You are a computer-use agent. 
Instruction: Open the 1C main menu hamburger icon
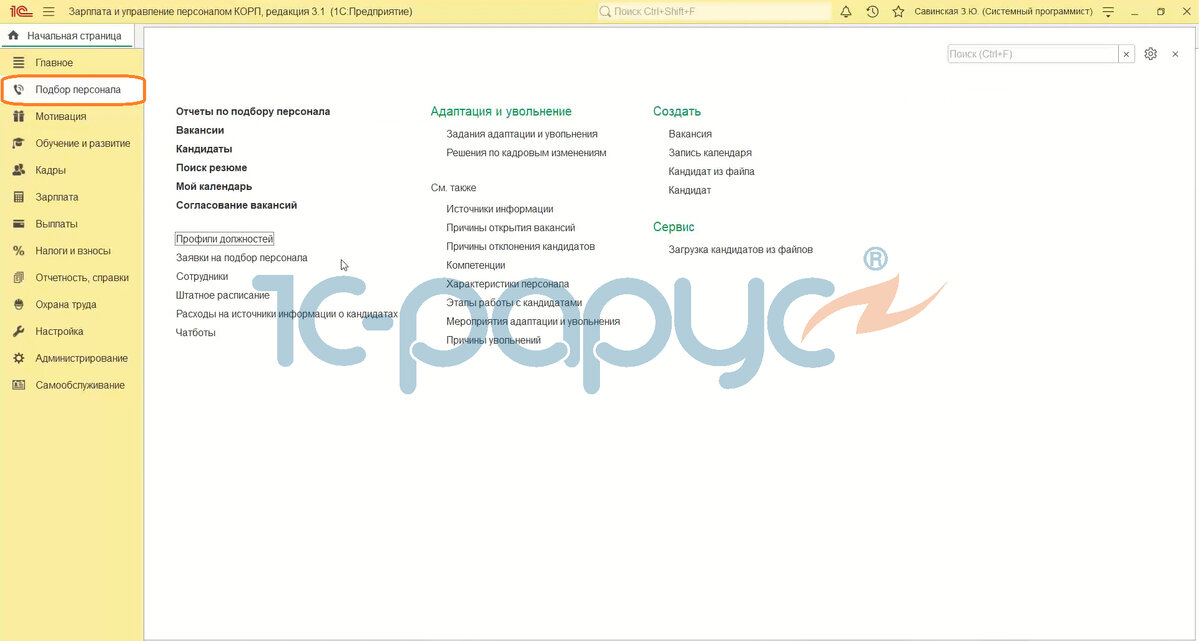[48, 11]
